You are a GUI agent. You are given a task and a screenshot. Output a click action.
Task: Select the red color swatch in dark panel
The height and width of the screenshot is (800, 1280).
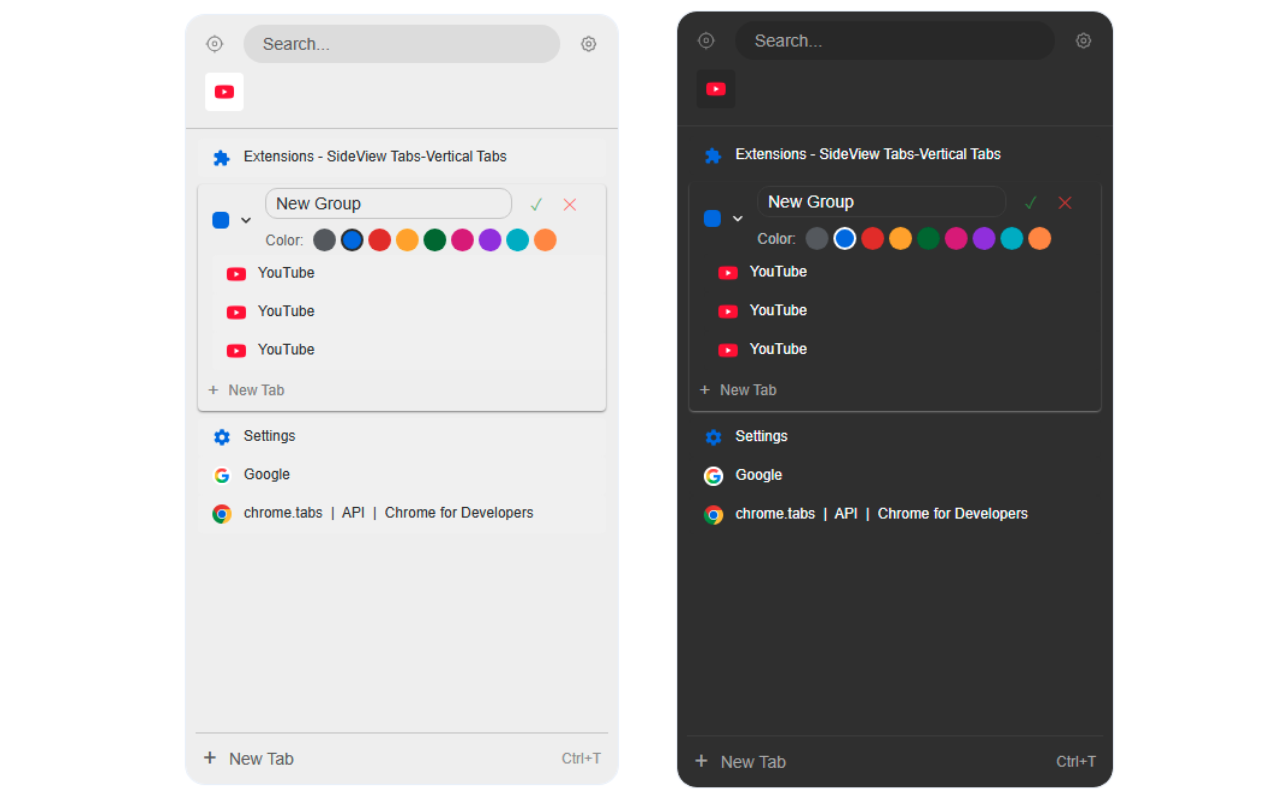point(873,239)
